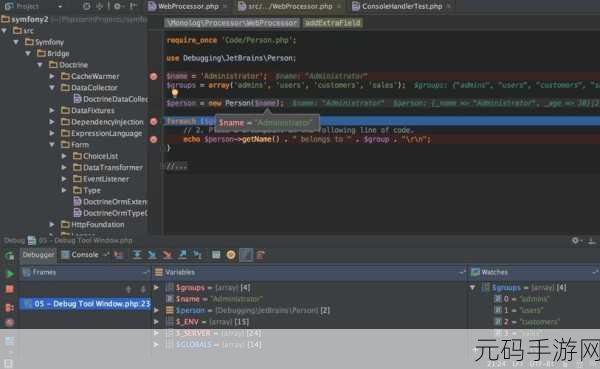Move up one frame with the up arrow
The image size is (600, 369).
click(129, 289)
